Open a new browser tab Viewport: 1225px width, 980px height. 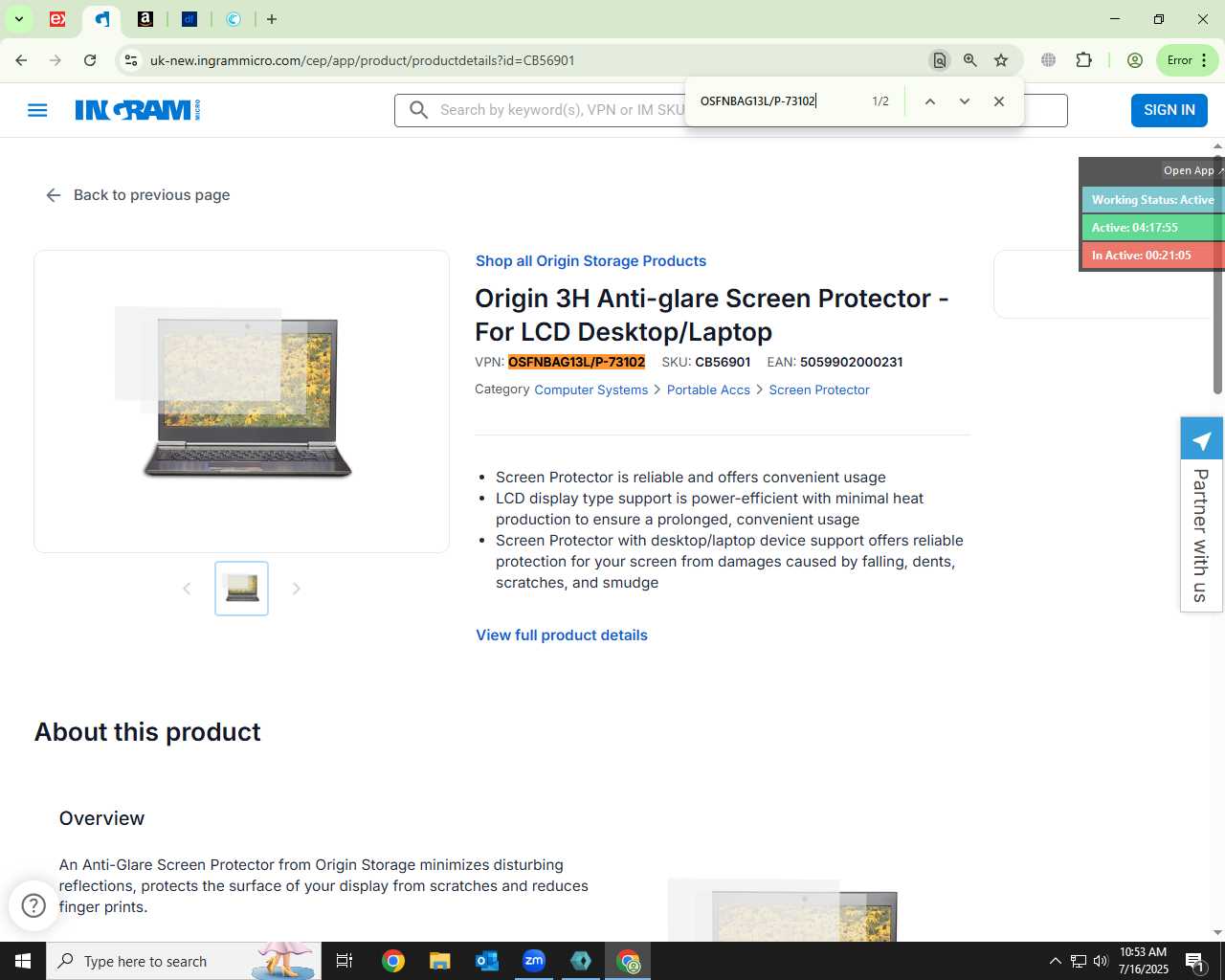point(272,19)
